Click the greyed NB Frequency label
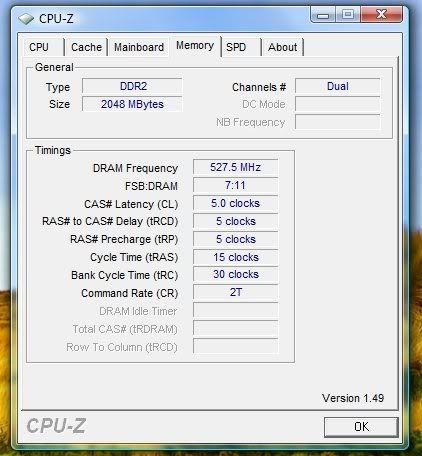This screenshot has height=456, width=422. [x=251, y=123]
